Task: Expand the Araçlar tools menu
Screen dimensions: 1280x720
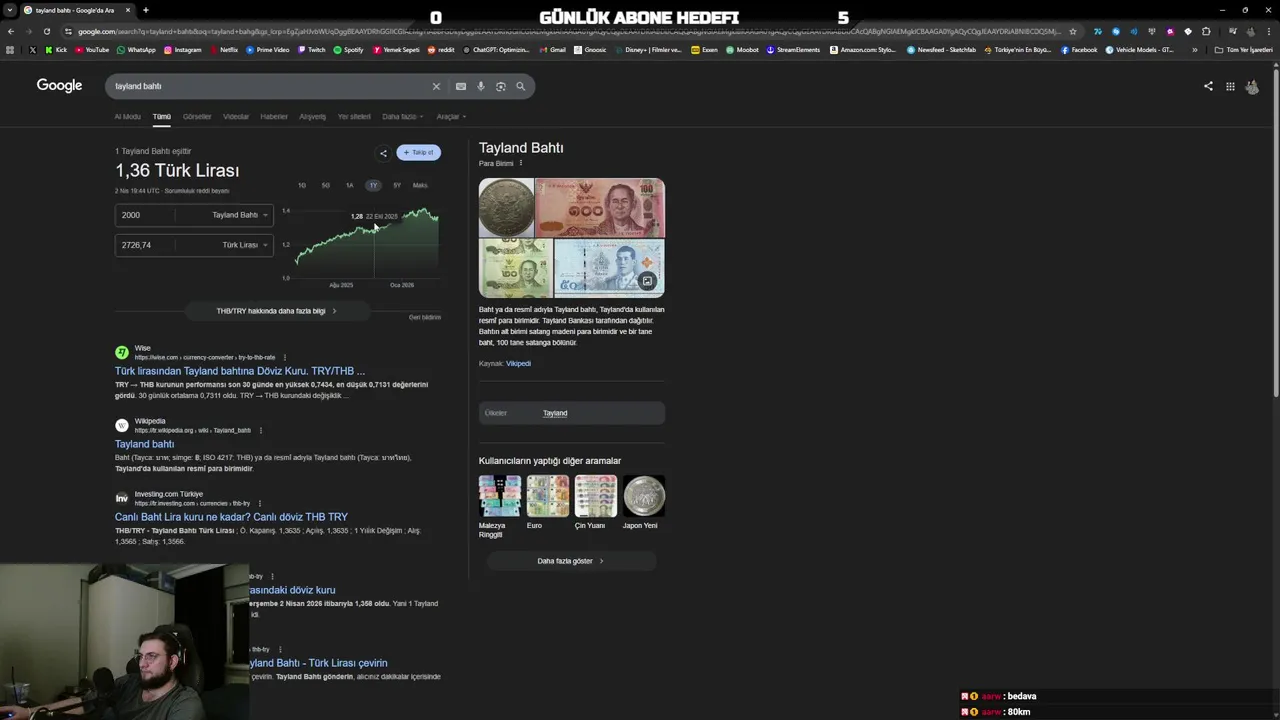Action: 450,117
